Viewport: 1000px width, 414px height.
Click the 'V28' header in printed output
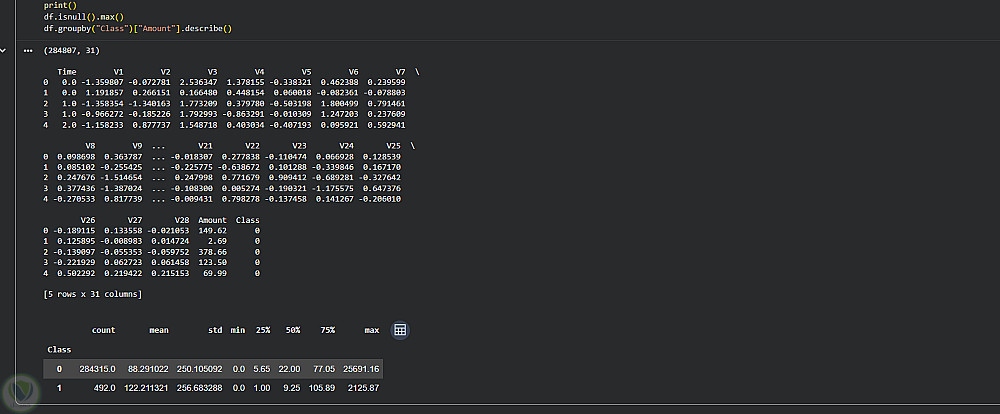click(182, 220)
